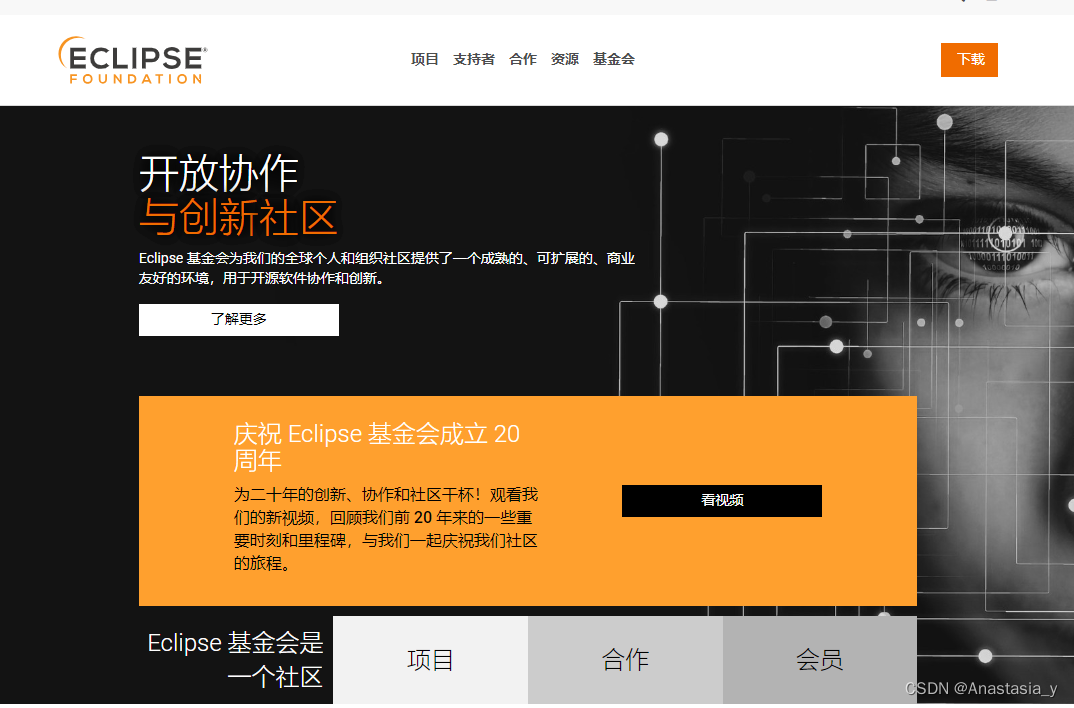Select the 合作 tab at the bottom
The image size is (1074, 708).
[x=625, y=660]
